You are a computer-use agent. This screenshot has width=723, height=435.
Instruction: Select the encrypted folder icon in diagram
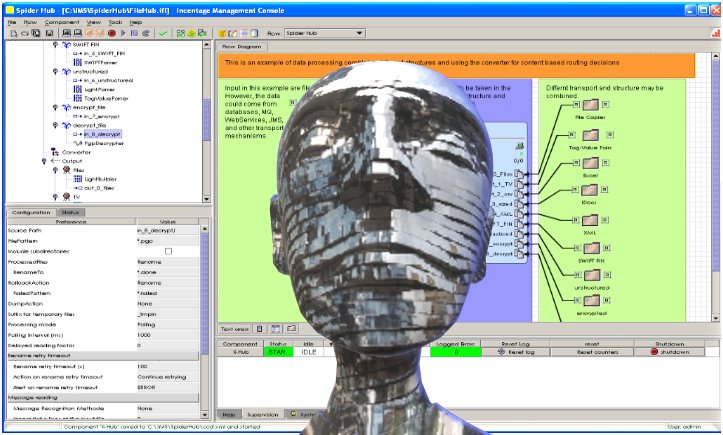tap(592, 301)
